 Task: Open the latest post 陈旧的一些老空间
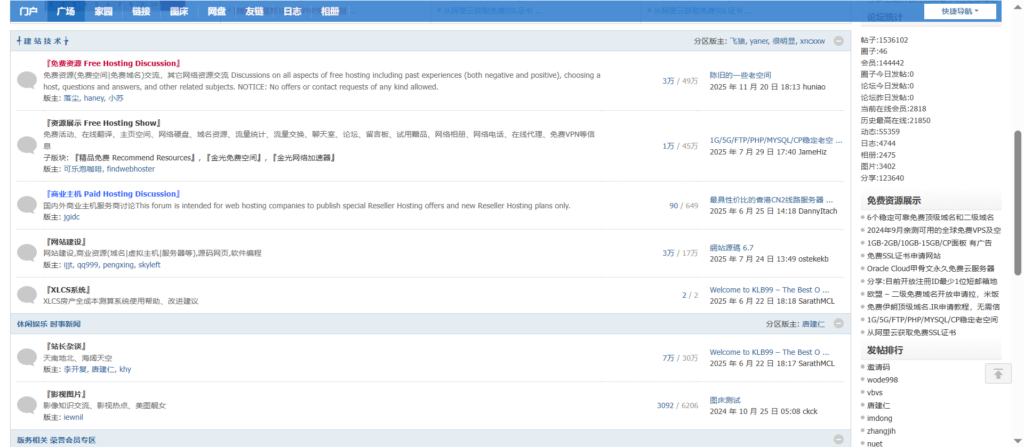740,75
